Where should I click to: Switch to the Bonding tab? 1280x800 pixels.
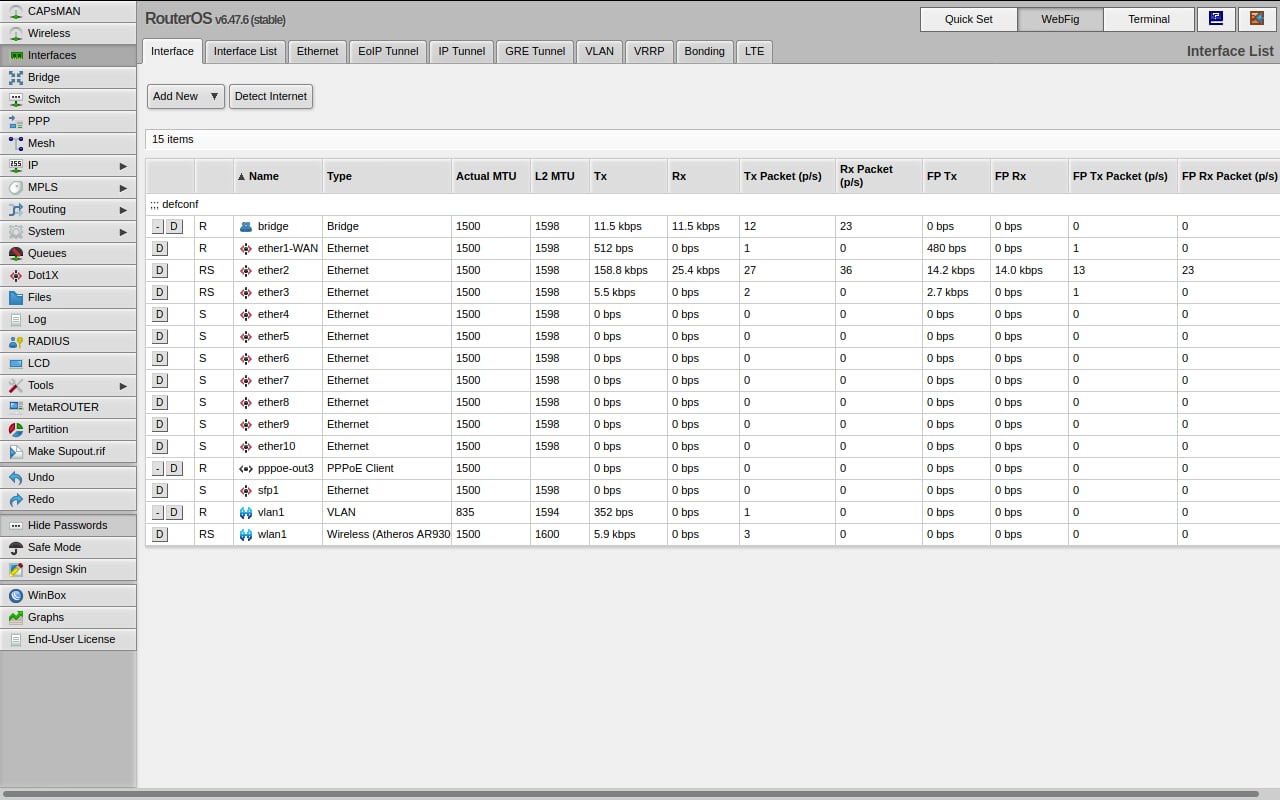pos(704,51)
